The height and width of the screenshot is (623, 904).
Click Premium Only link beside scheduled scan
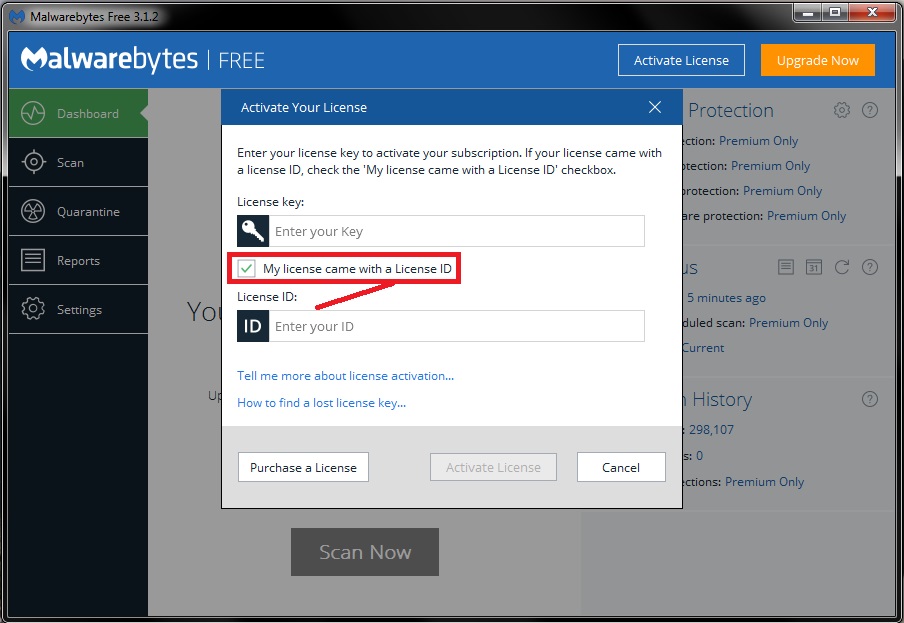click(x=788, y=323)
